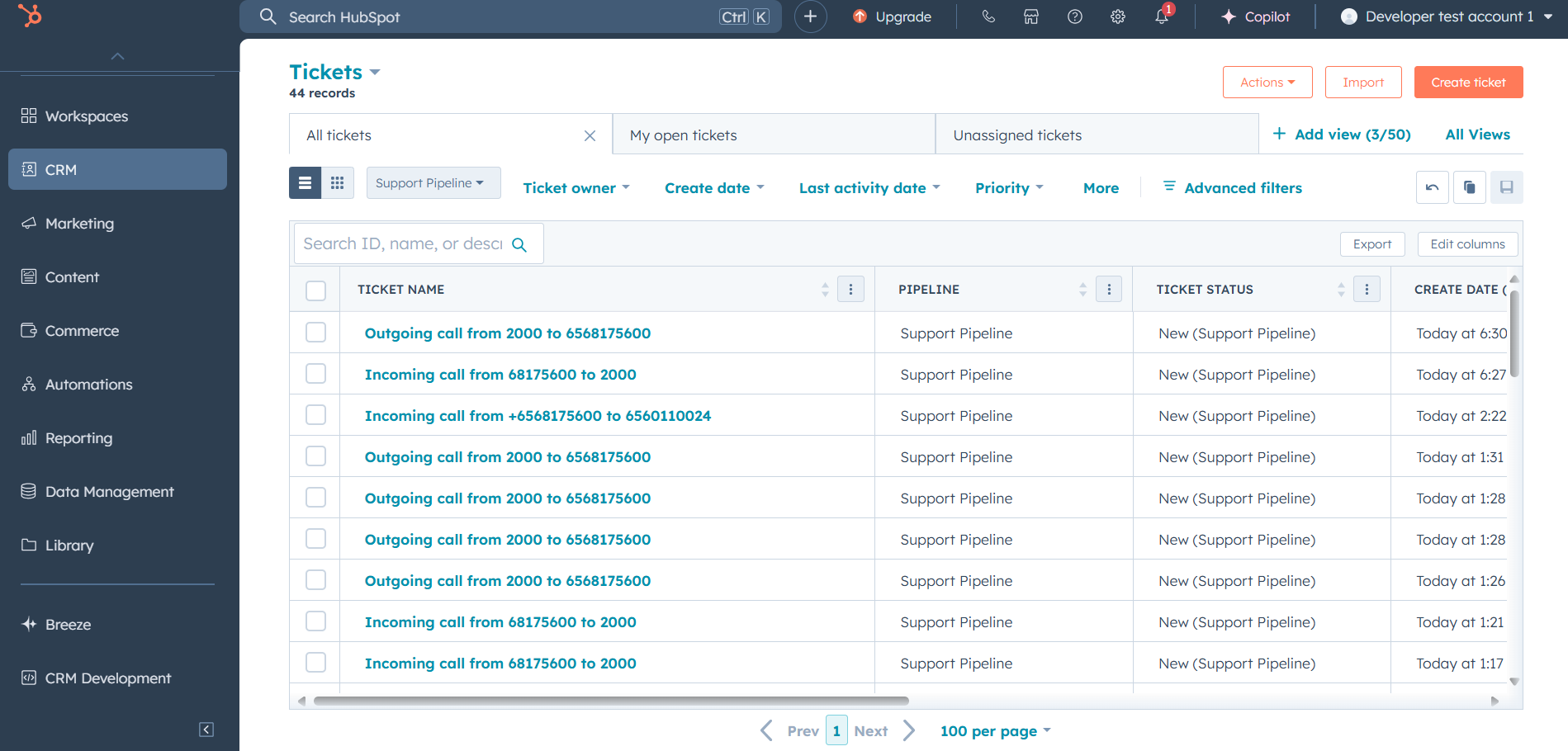Open the settings gear icon

pos(1118,17)
